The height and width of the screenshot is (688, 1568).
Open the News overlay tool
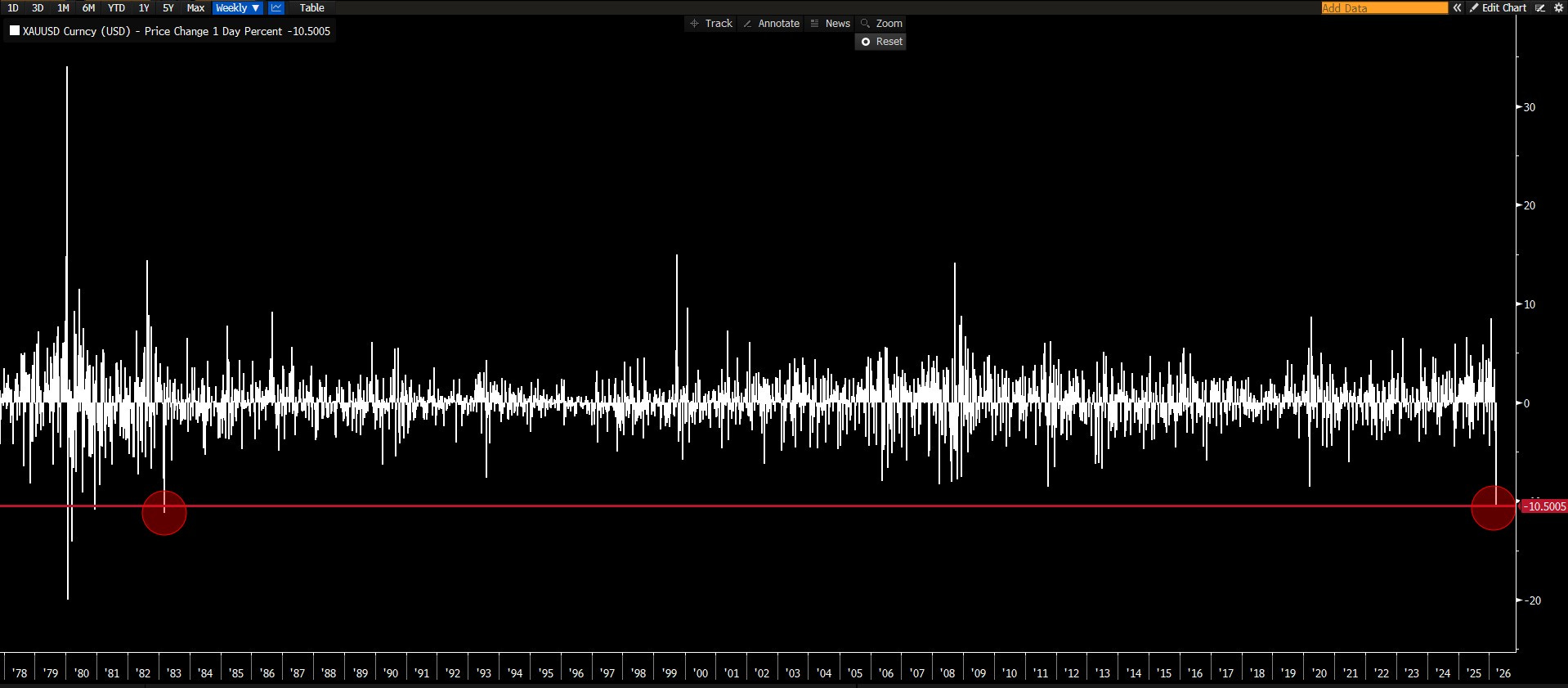(x=829, y=24)
